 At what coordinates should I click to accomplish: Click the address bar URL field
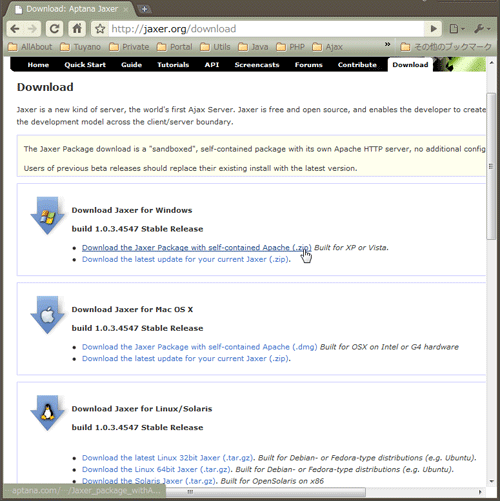click(x=266, y=29)
